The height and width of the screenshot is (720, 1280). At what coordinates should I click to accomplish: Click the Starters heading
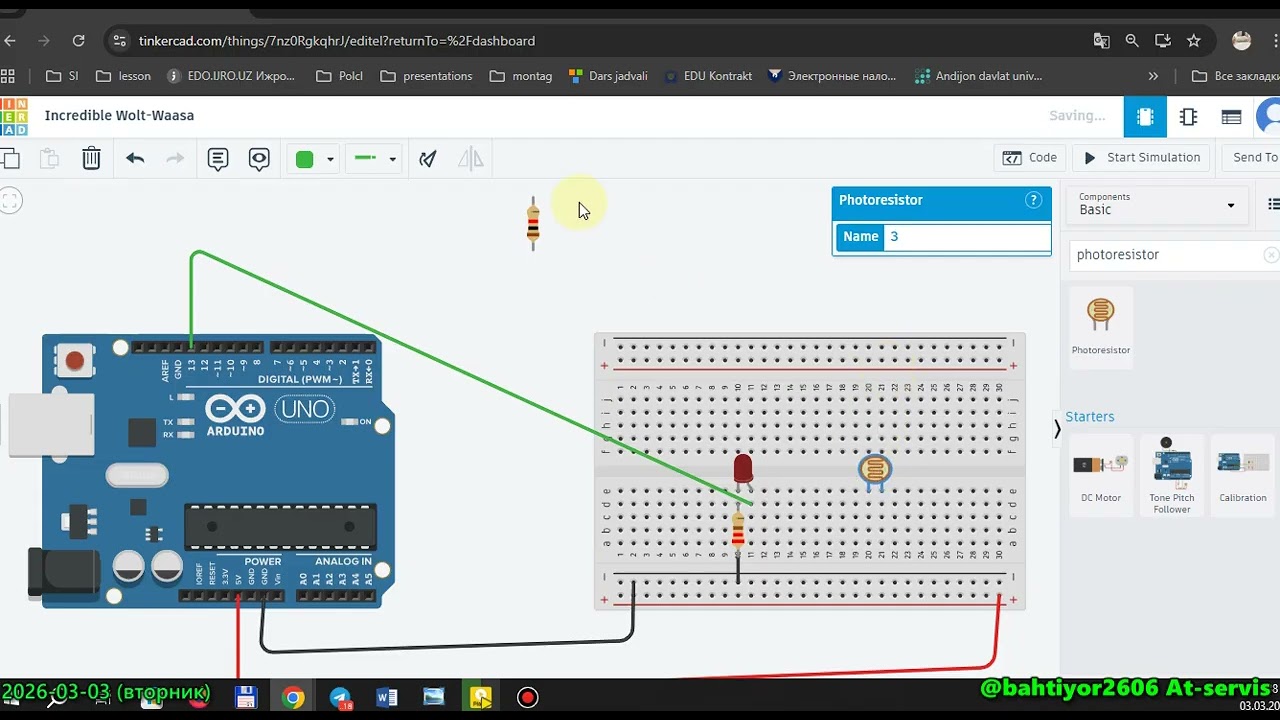pos(1089,417)
